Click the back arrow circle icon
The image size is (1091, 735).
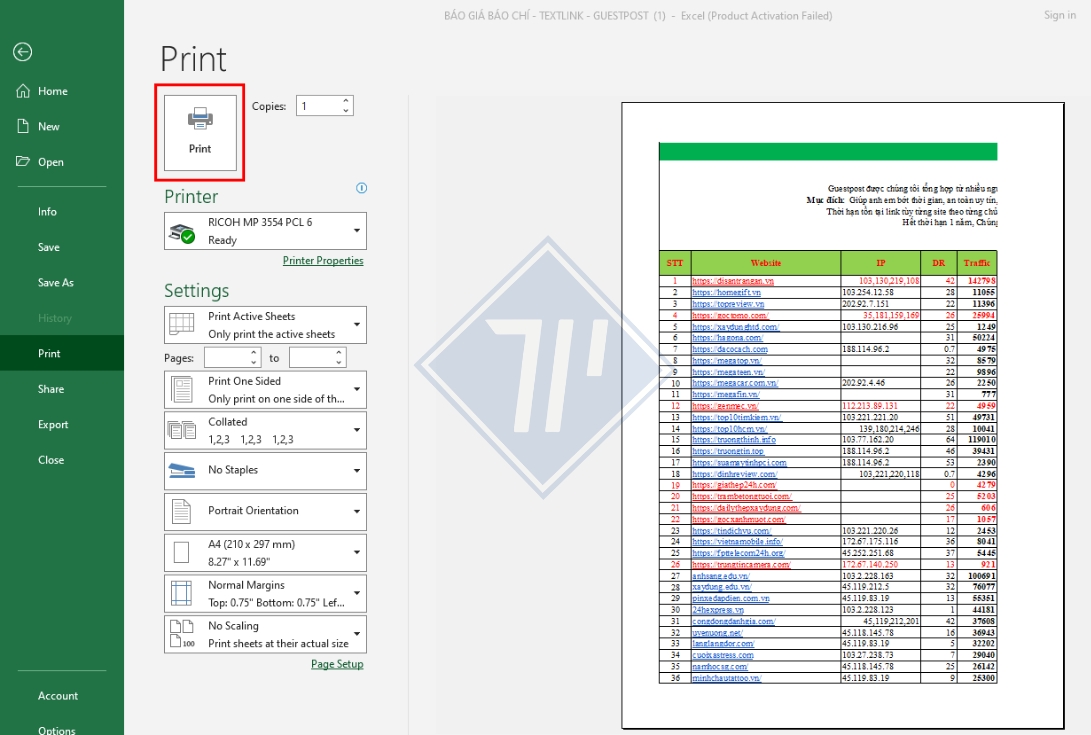point(22,52)
